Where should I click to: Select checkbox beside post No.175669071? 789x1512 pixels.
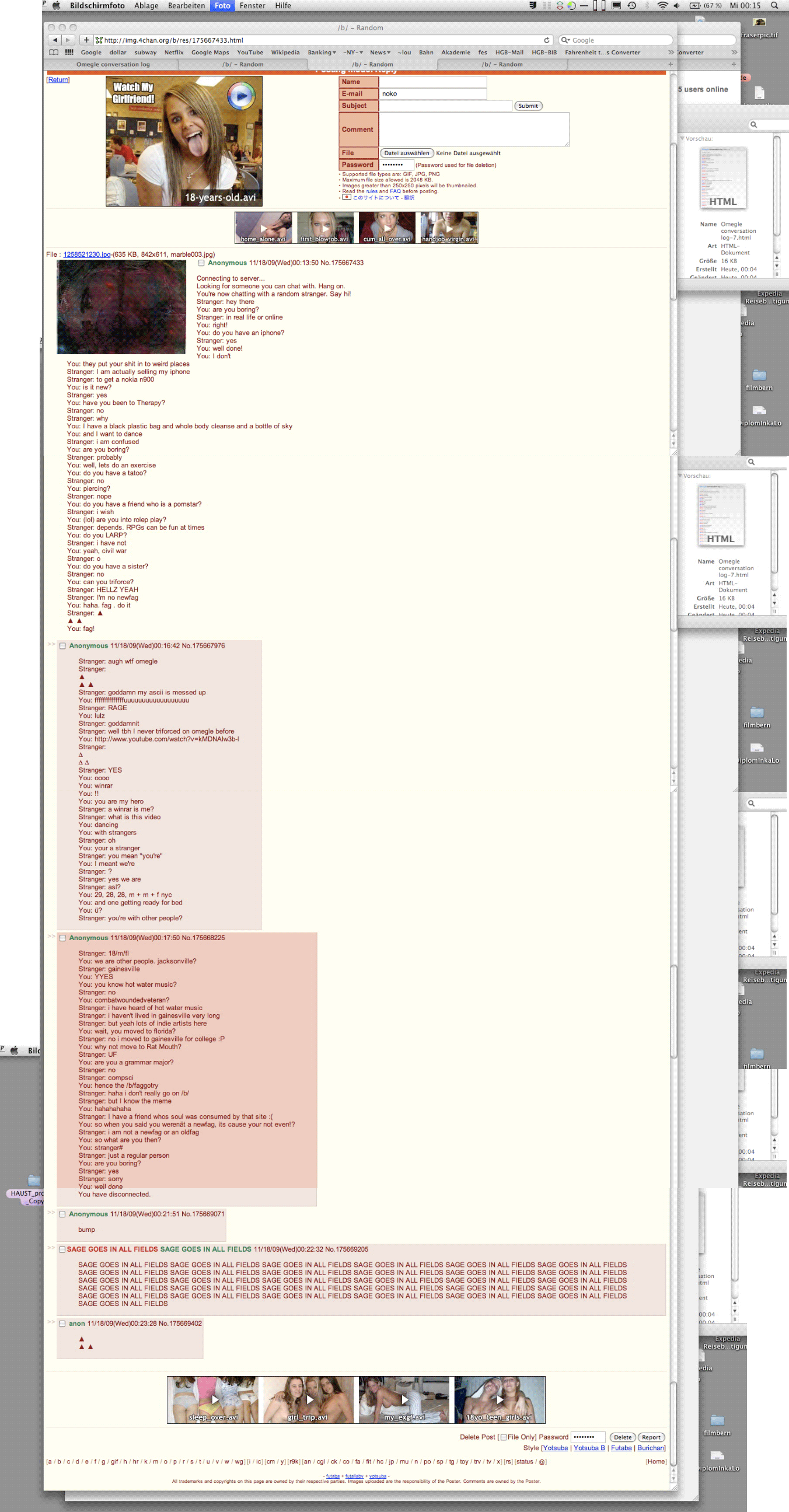62,1214
